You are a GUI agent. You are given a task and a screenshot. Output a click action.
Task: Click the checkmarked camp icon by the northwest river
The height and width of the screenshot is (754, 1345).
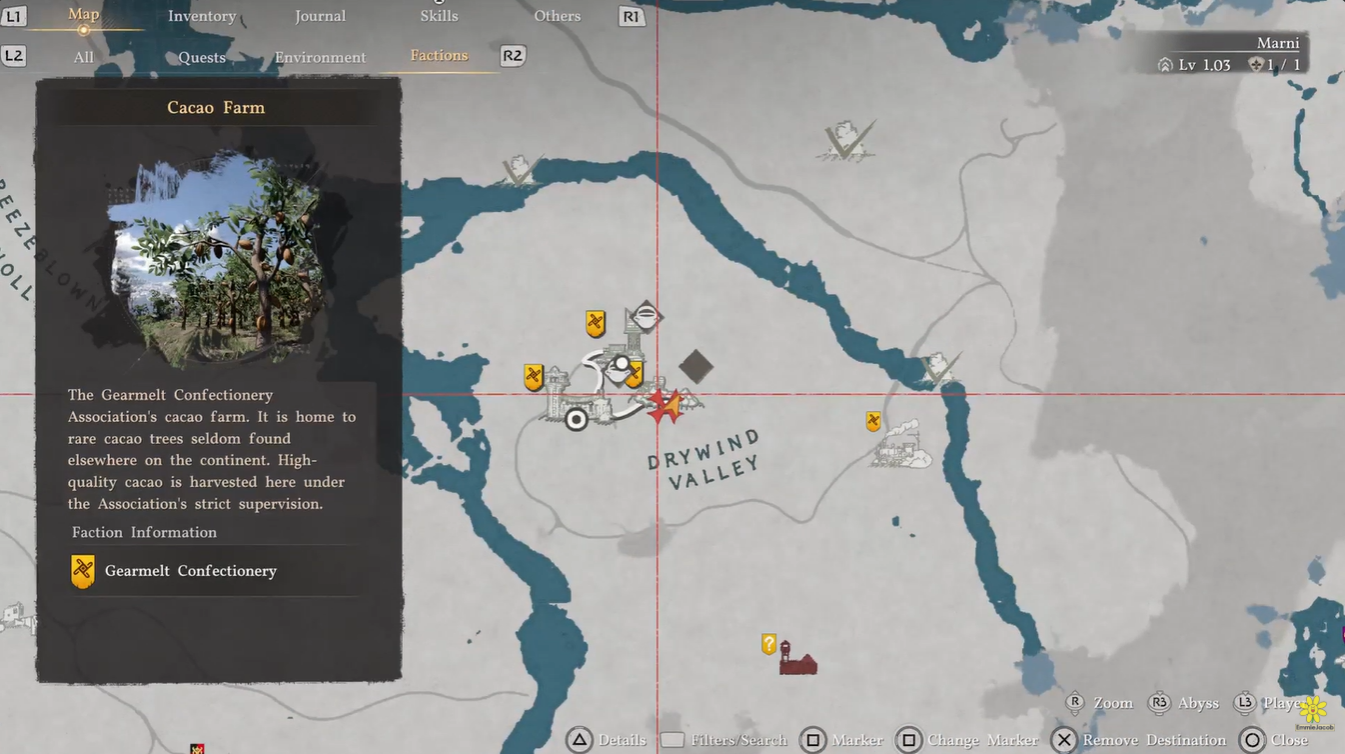(521, 171)
